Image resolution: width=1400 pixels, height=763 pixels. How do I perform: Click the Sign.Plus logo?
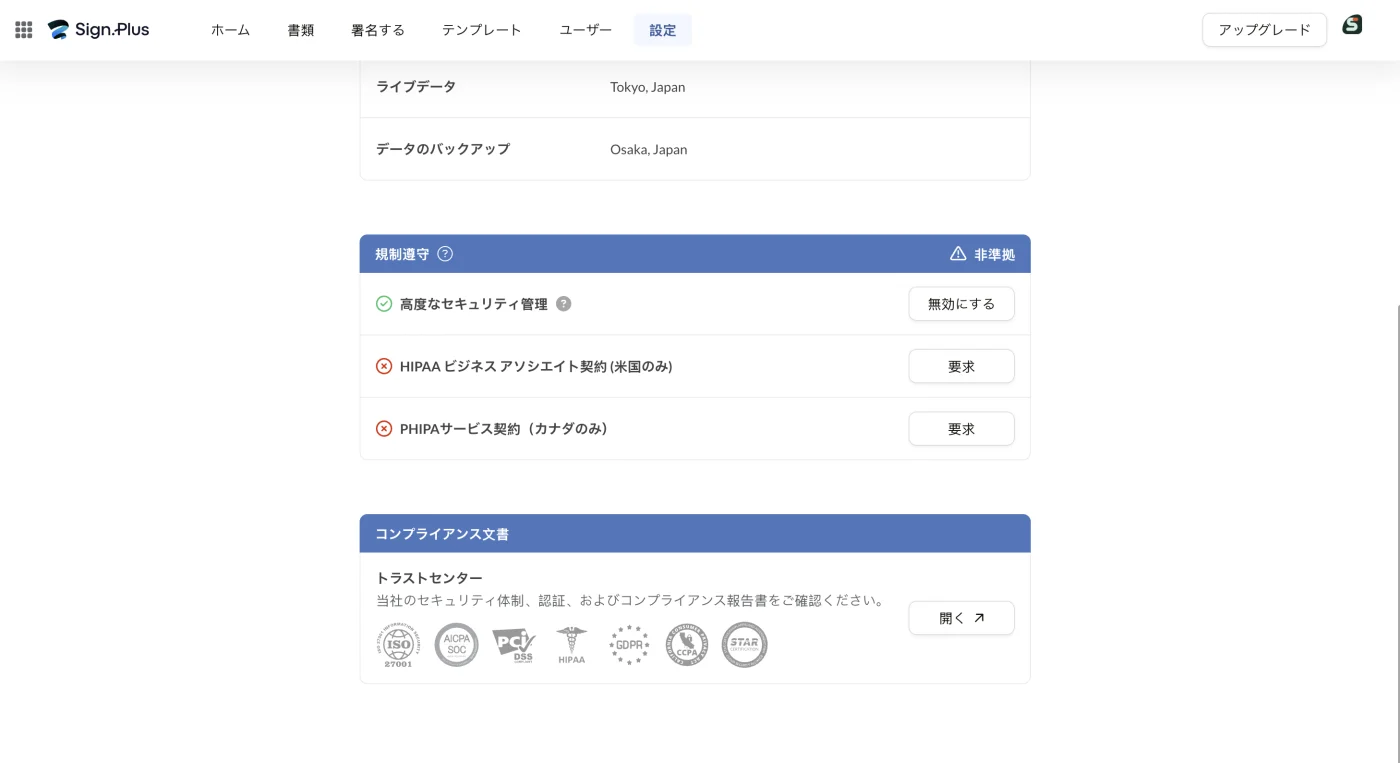point(99,30)
